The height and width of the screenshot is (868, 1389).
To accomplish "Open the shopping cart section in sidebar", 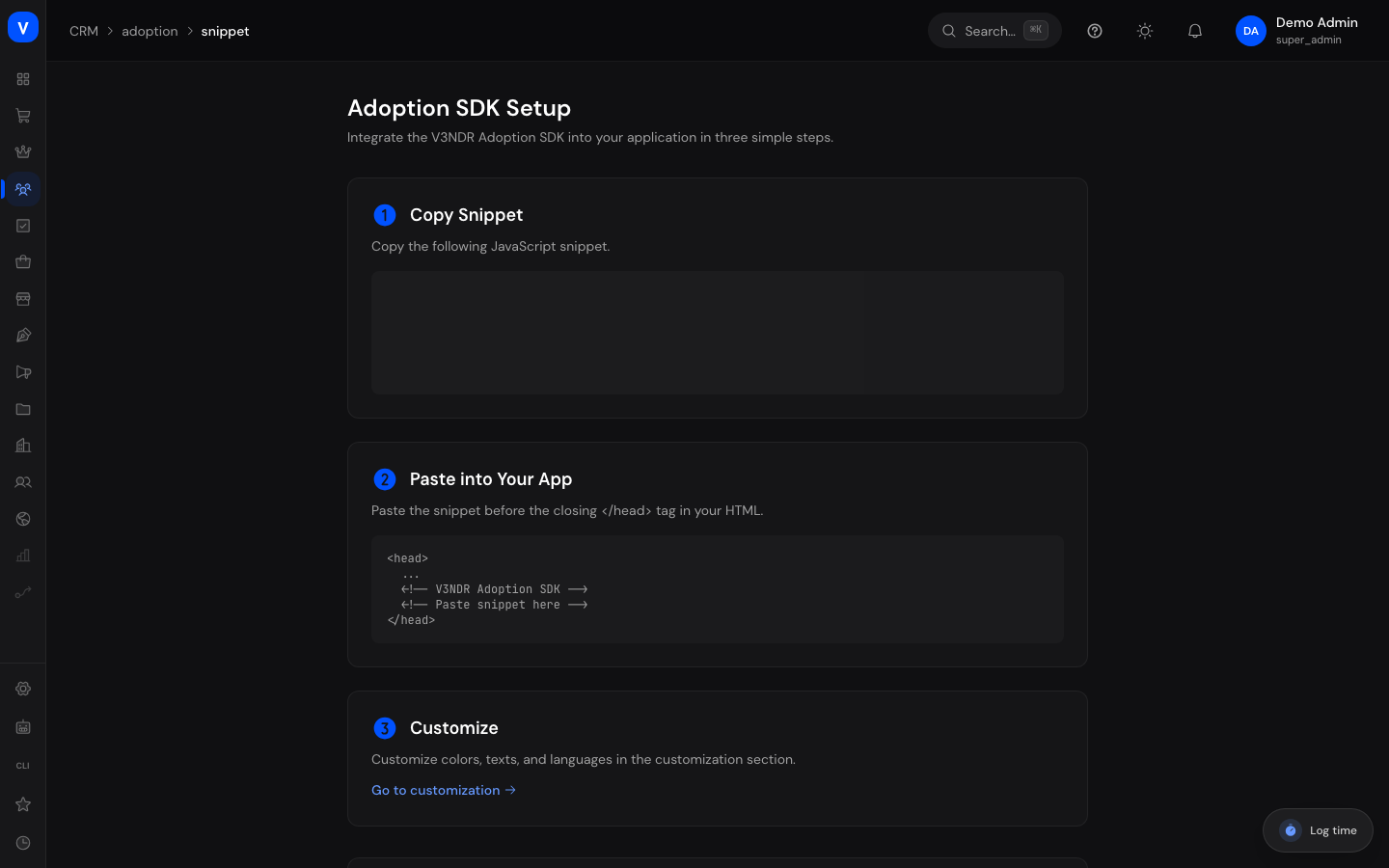I will [x=23, y=116].
